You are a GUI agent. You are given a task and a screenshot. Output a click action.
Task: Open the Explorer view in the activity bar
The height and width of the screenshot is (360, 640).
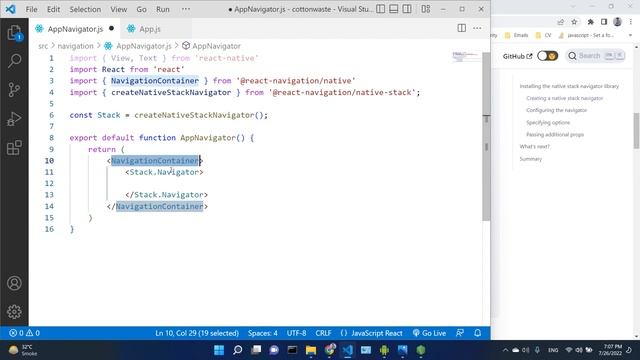(x=14, y=33)
